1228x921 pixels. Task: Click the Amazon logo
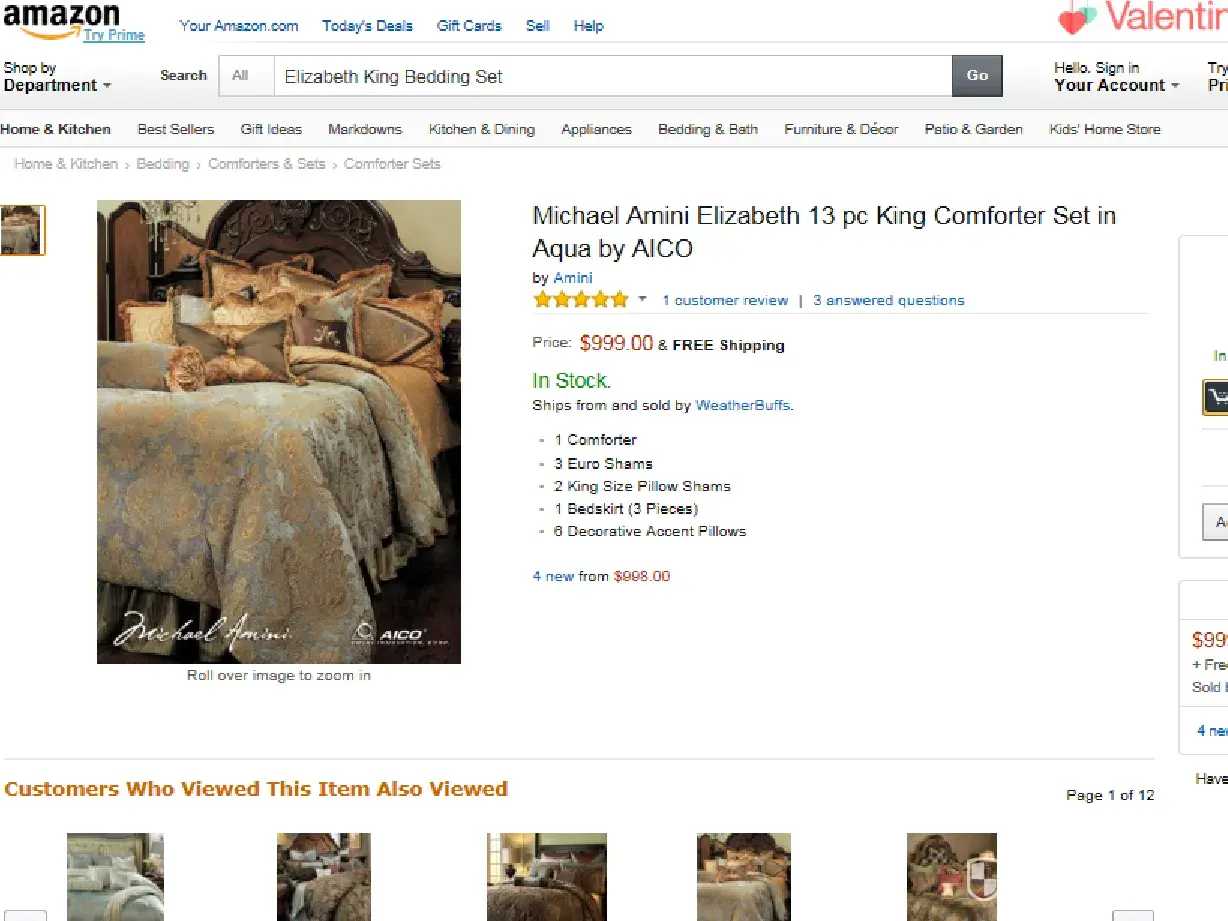pos(62,19)
